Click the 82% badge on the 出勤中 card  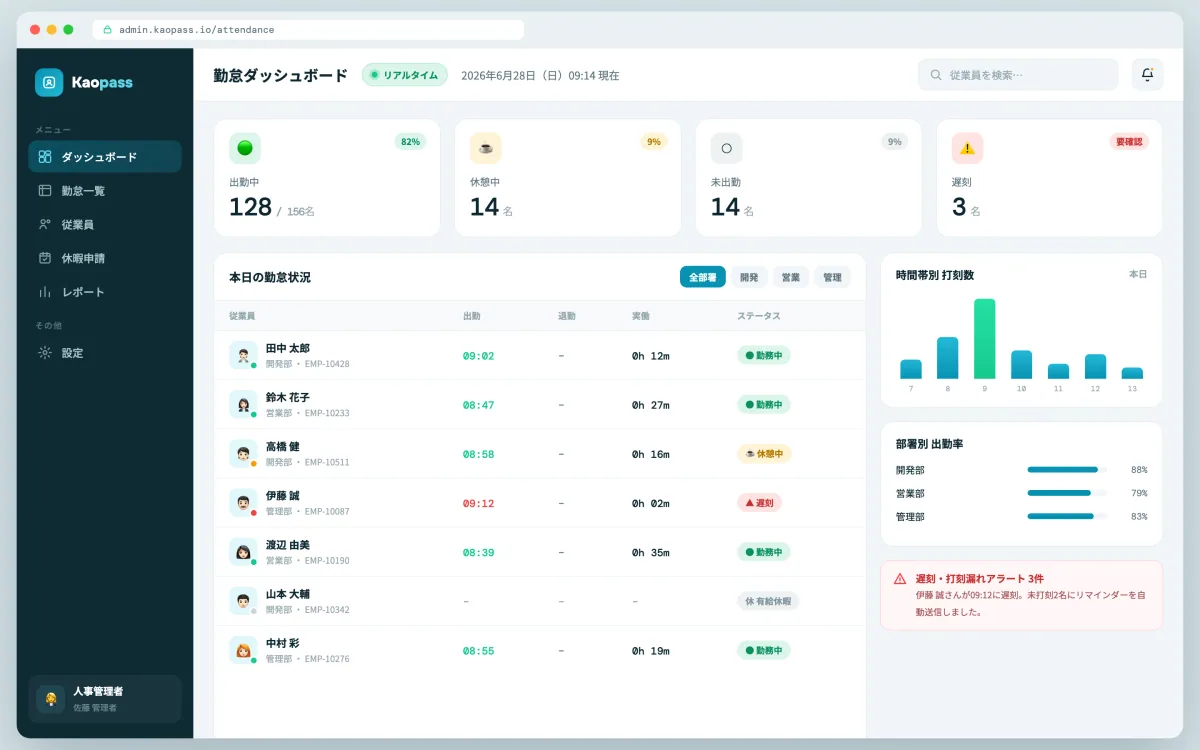point(410,142)
